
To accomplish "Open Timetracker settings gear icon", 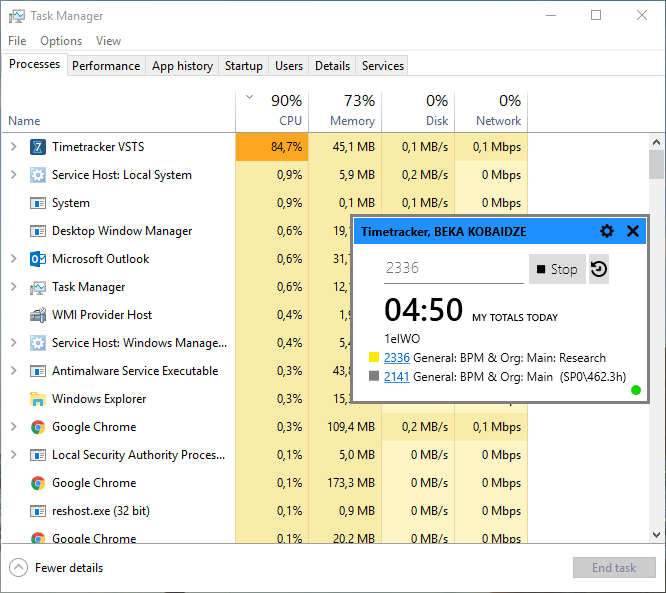I will coord(607,232).
